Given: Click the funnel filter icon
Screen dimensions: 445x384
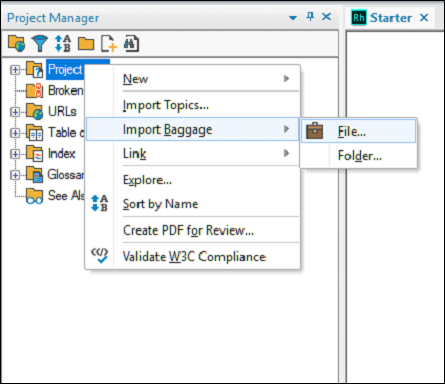Looking at the screenshot, I should 40,43.
